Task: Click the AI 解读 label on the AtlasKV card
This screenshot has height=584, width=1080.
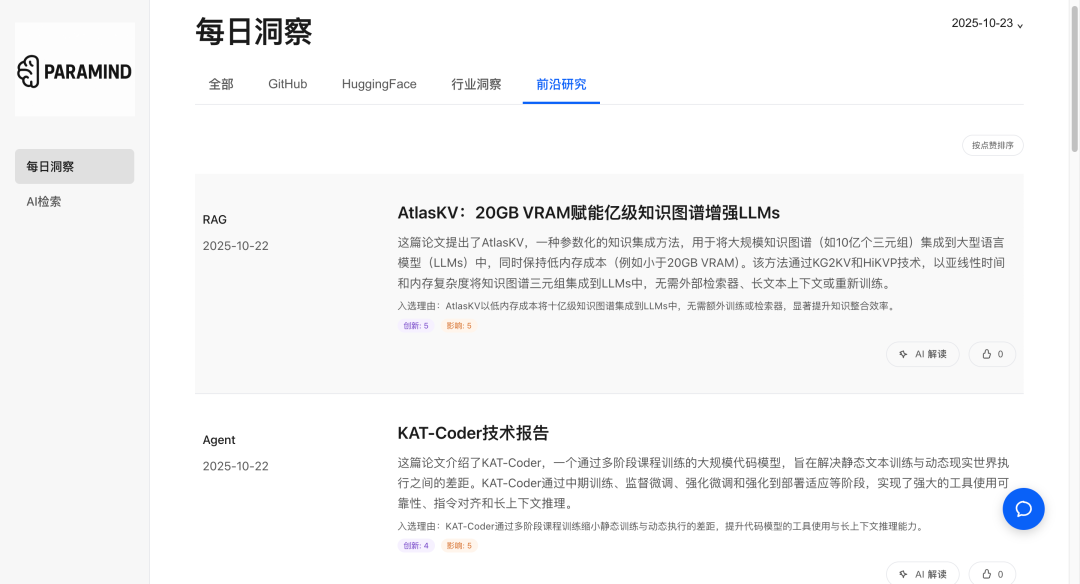Action: pyautogui.click(x=931, y=354)
